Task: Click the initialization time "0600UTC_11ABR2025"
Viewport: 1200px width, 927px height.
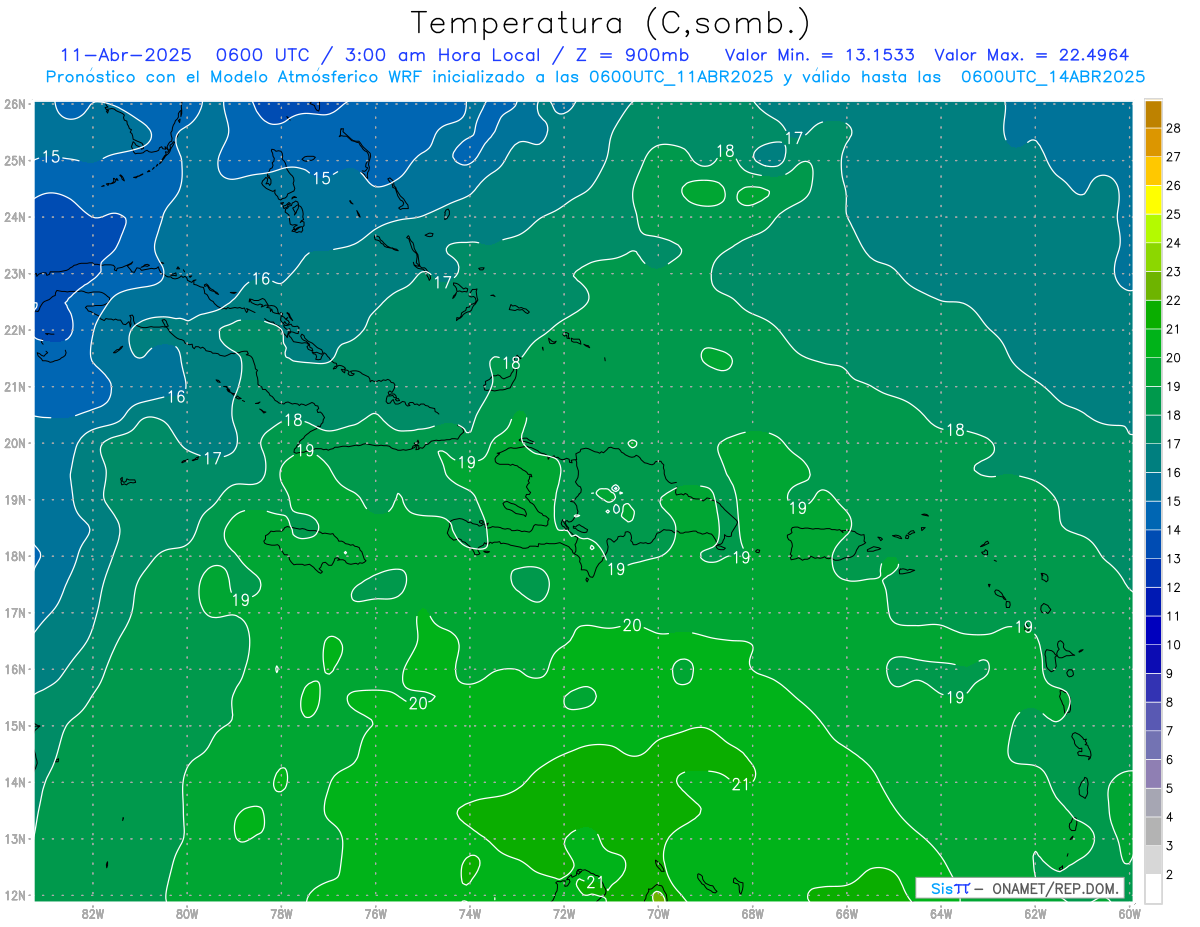Action: (x=681, y=77)
